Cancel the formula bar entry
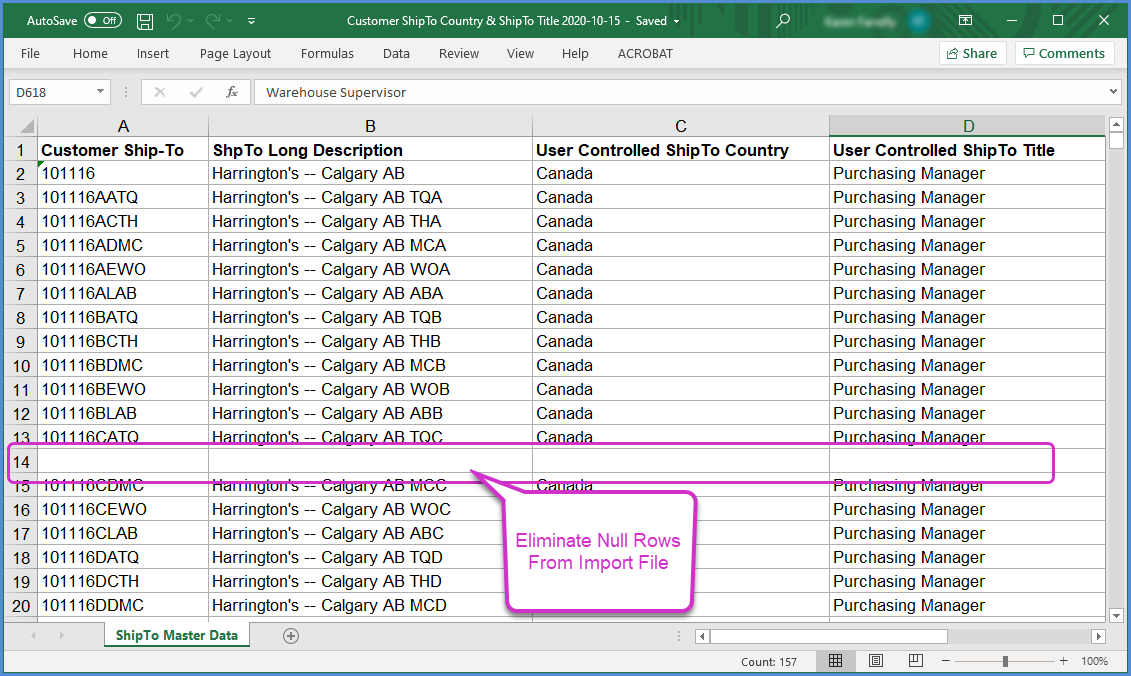 tap(159, 92)
